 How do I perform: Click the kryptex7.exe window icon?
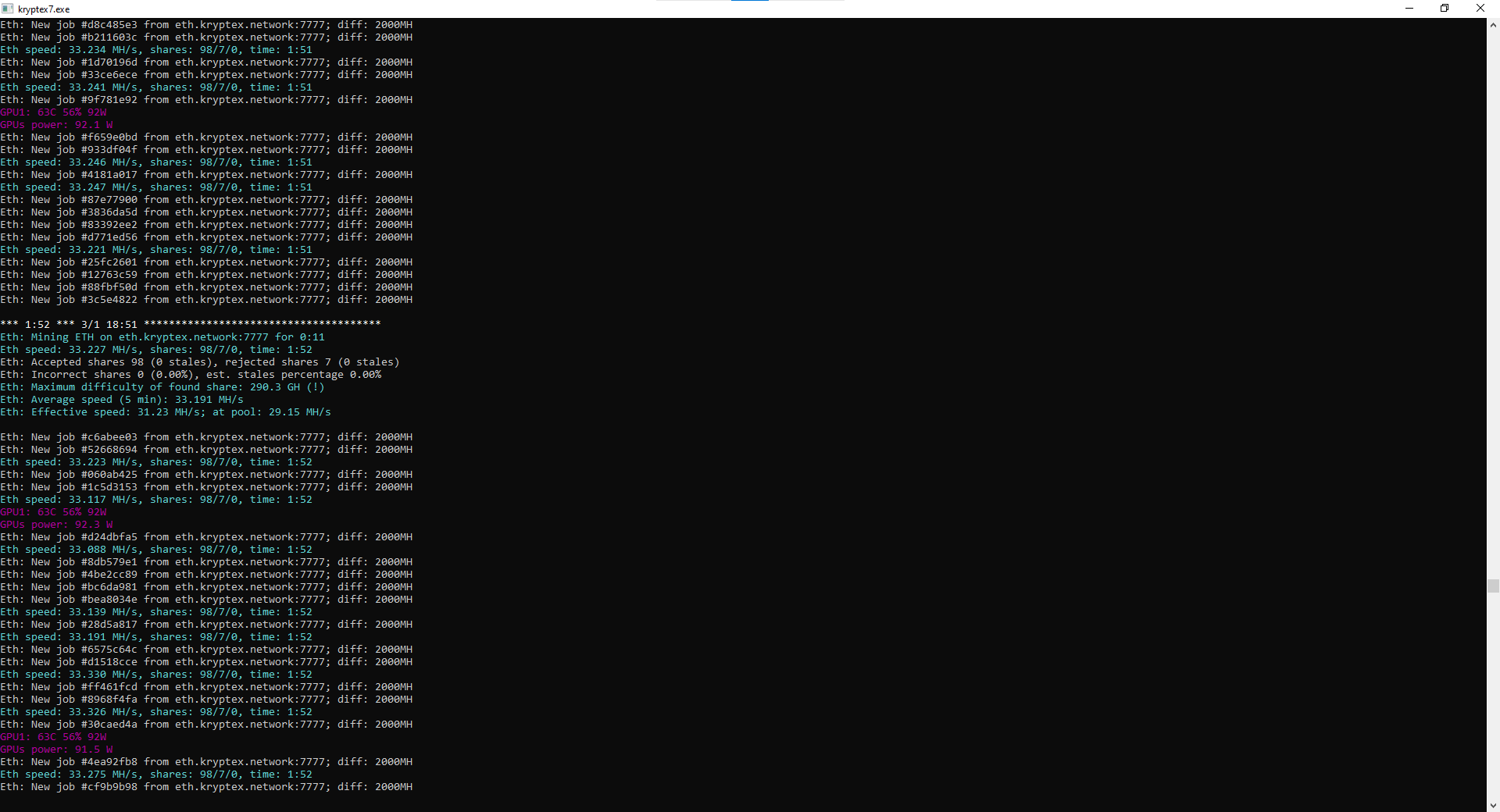(x=8, y=9)
